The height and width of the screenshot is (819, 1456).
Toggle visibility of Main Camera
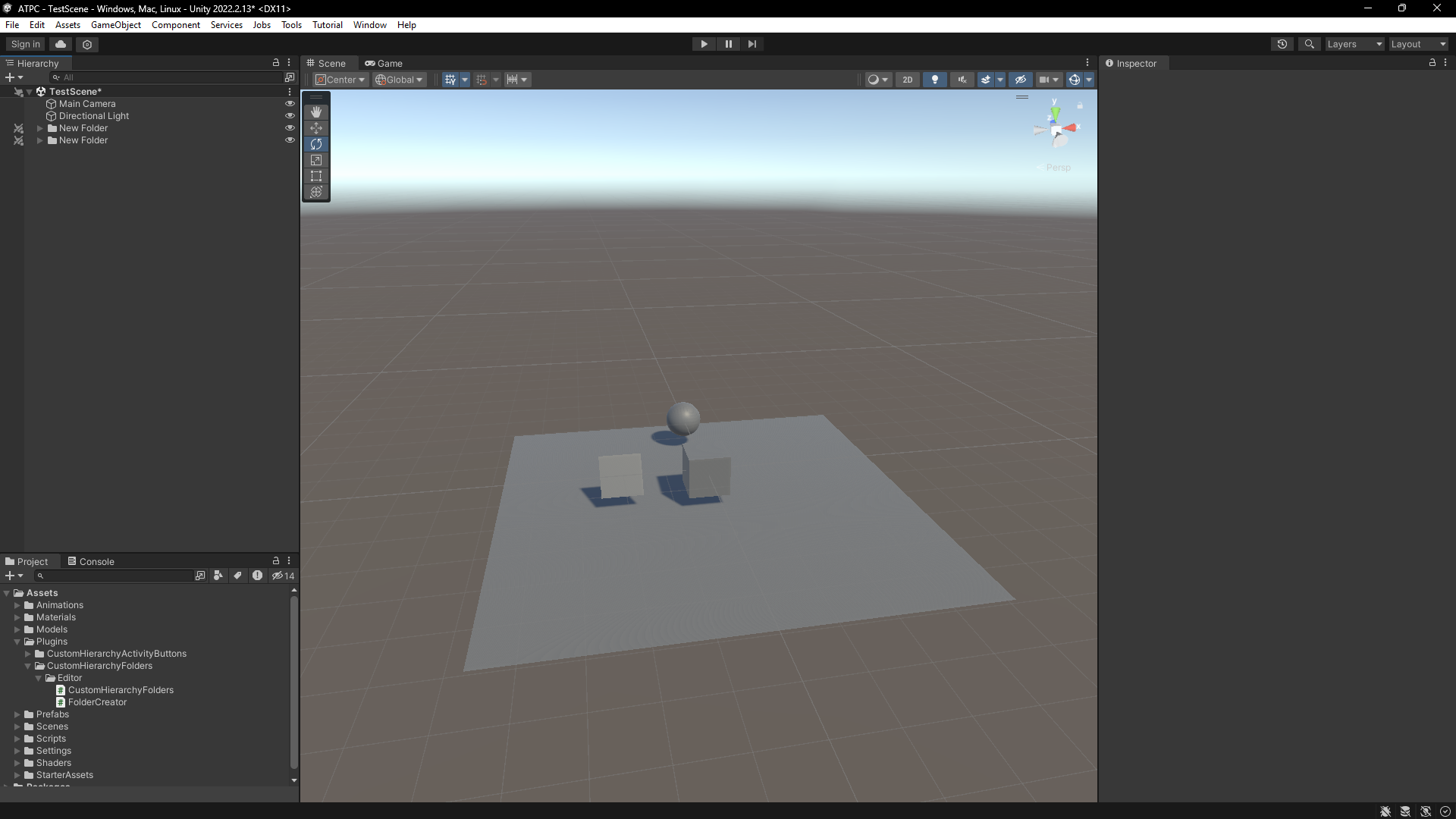(x=291, y=104)
